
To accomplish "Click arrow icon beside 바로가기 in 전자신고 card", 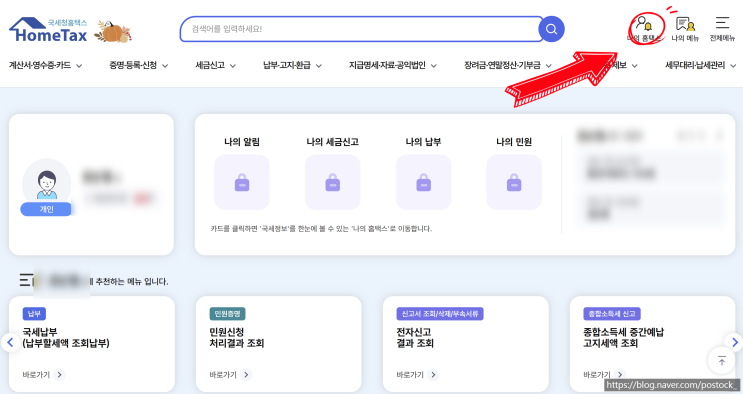I will click(x=433, y=375).
